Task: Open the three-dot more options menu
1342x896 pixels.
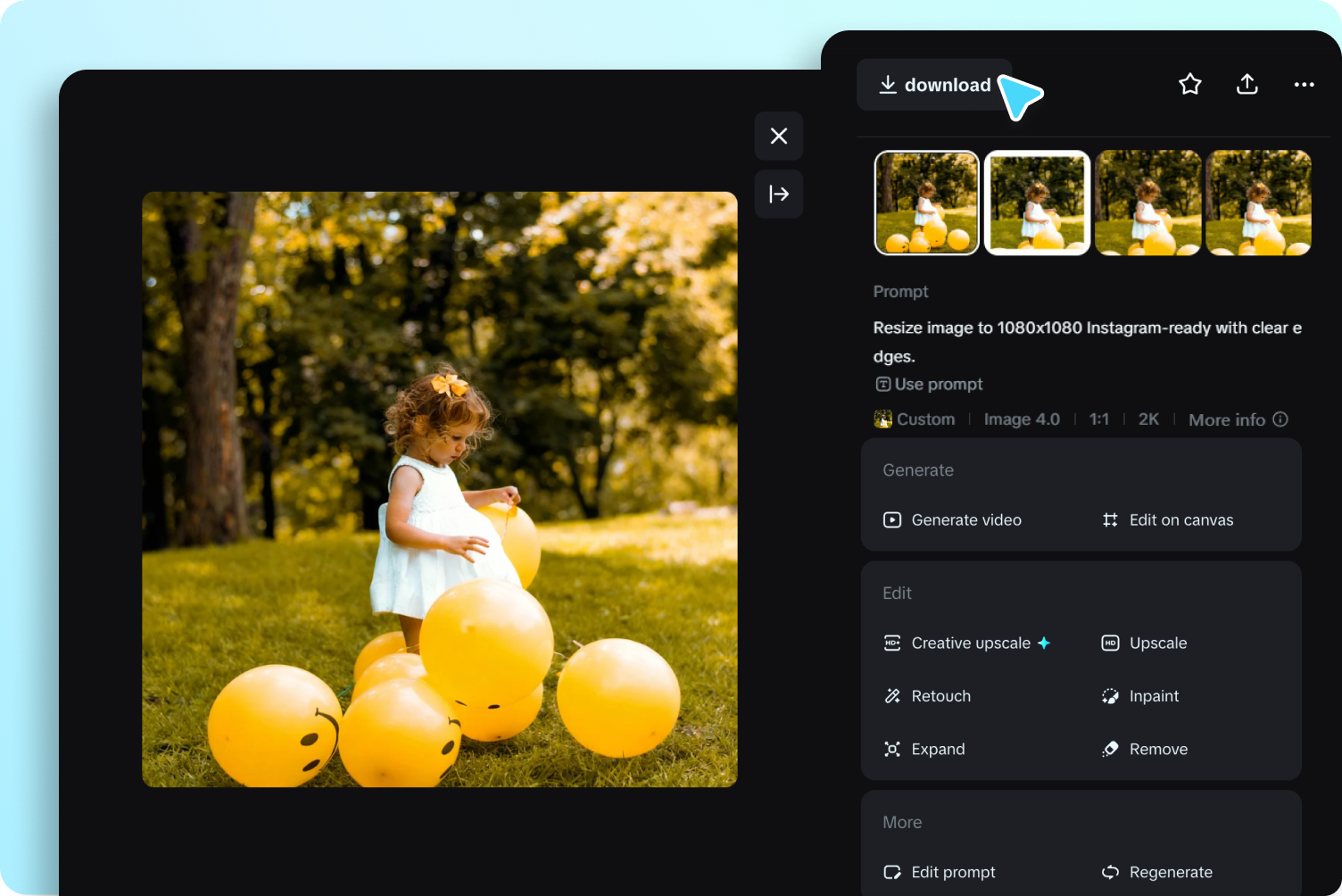Action: click(x=1305, y=84)
